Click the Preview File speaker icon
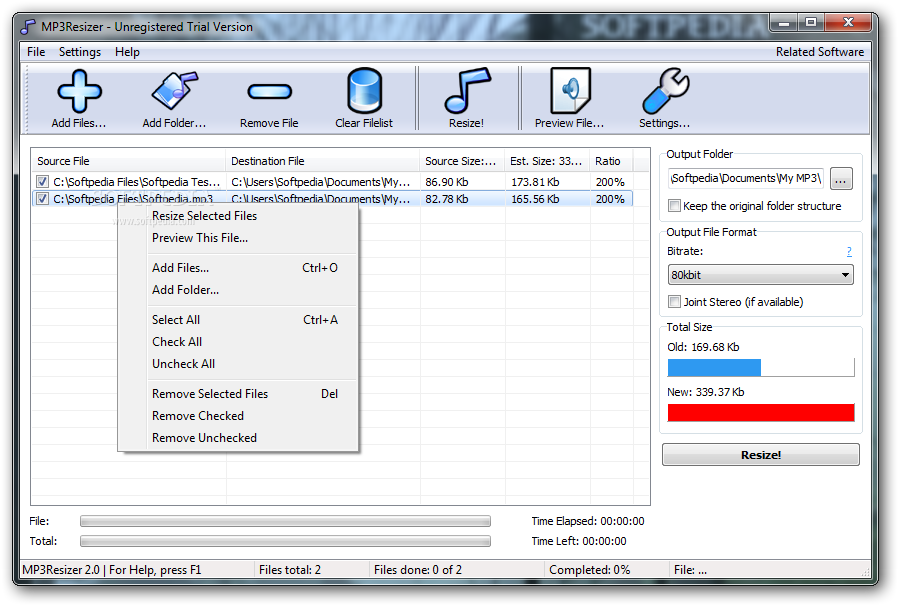The height and width of the screenshot is (606, 899). [x=570, y=90]
